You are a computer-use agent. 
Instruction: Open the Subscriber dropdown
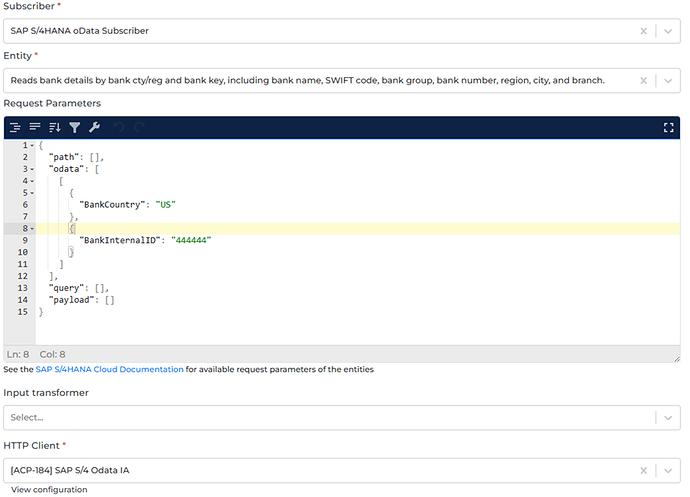pyautogui.click(x=668, y=31)
